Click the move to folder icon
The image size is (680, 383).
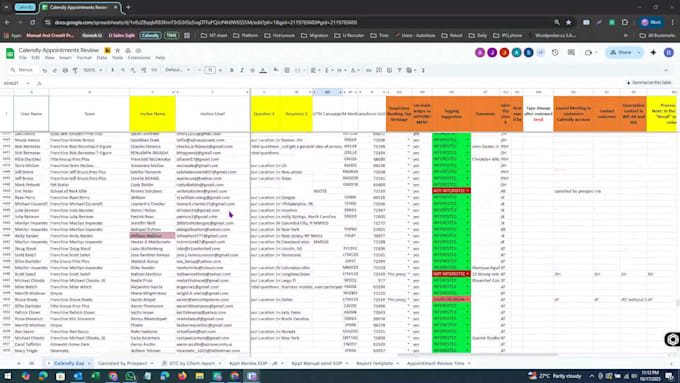[x=128, y=50]
